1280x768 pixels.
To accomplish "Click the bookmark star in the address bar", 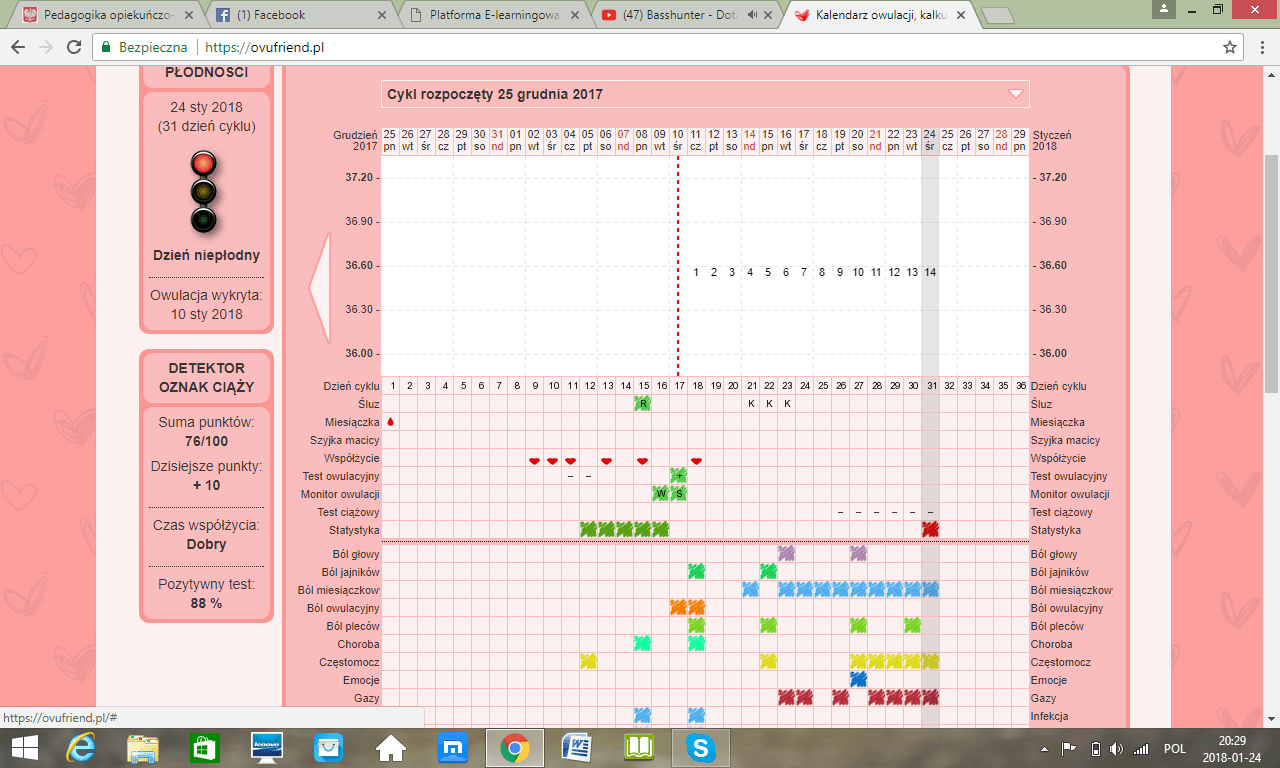I will coord(1230,47).
